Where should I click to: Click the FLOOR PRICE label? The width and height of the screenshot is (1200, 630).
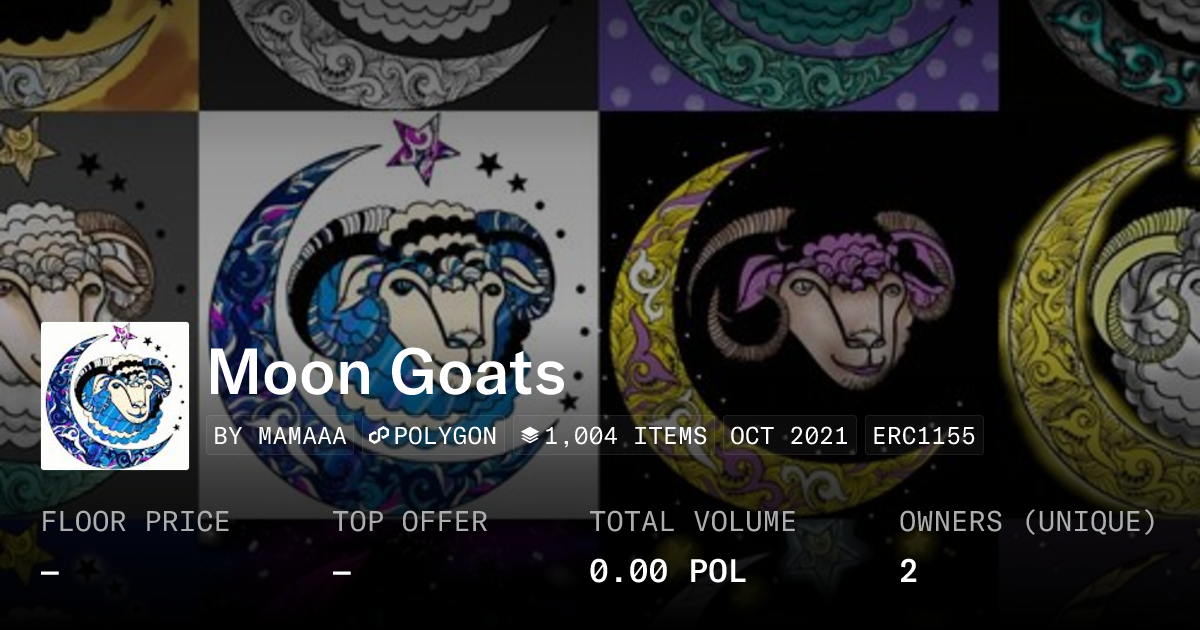(136, 522)
